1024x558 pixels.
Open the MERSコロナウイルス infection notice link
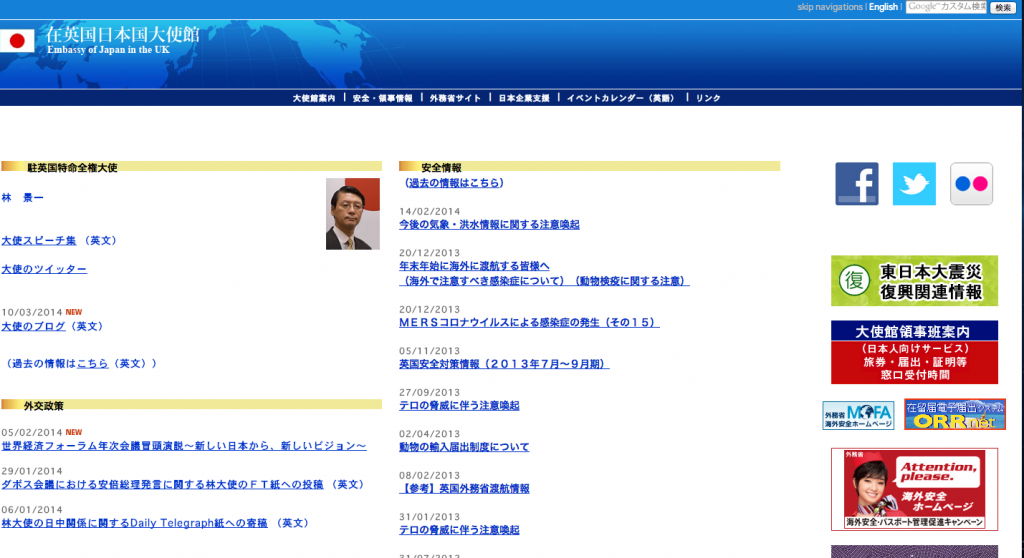point(528,323)
